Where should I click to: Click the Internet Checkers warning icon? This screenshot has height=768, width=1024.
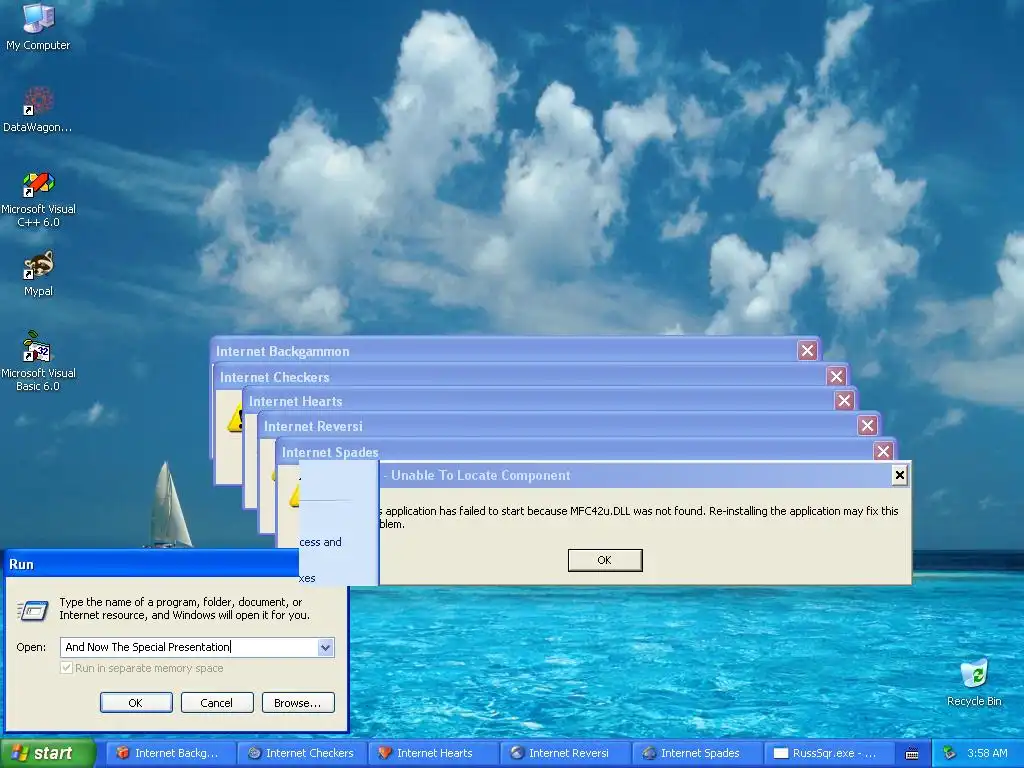(234, 418)
